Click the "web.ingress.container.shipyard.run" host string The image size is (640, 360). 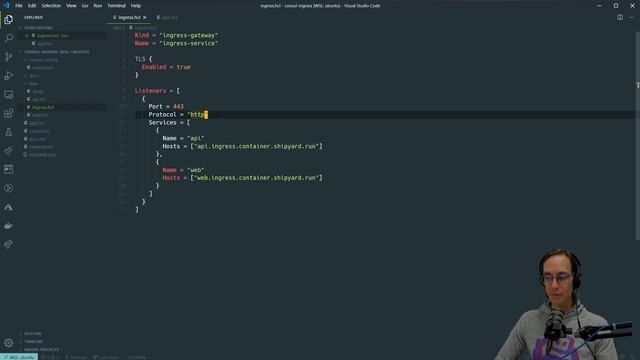(x=257, y=178)
